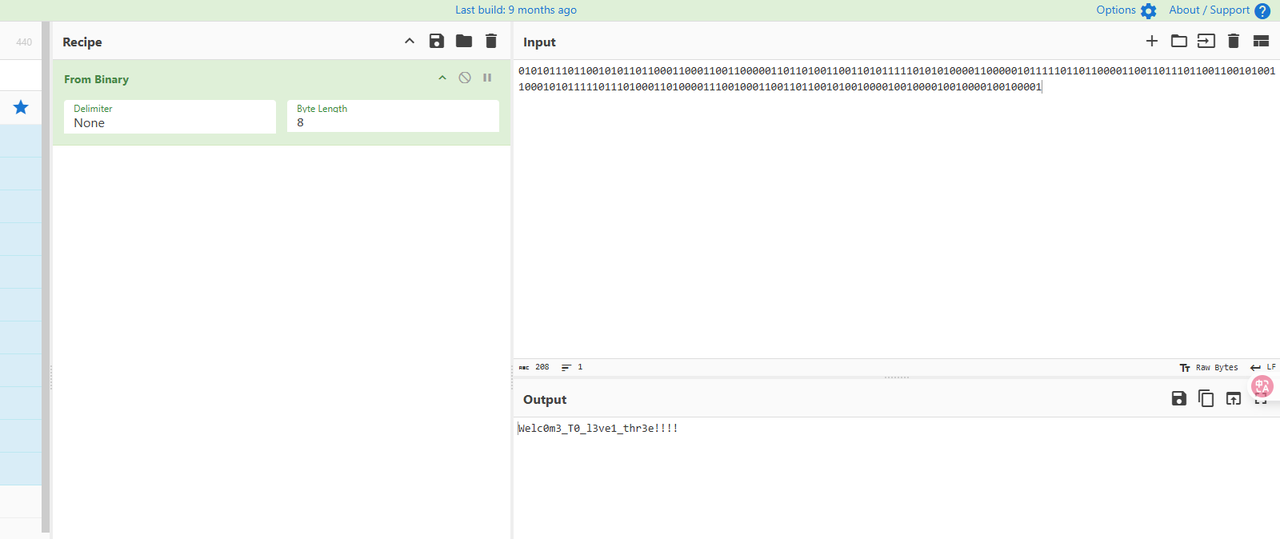This screenshot has height=539, width=1280.
Task: Add a new input tab
Action: pos(1152,41)
